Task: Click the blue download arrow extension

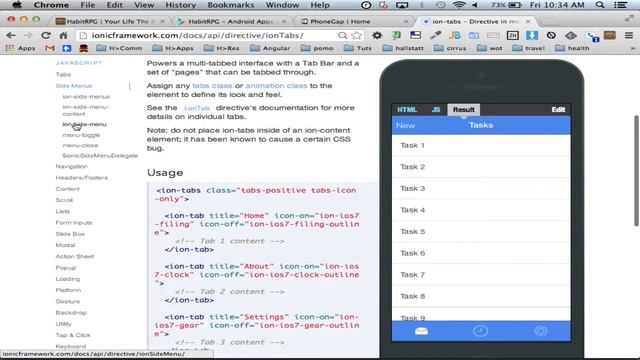Action: [531, 36]
